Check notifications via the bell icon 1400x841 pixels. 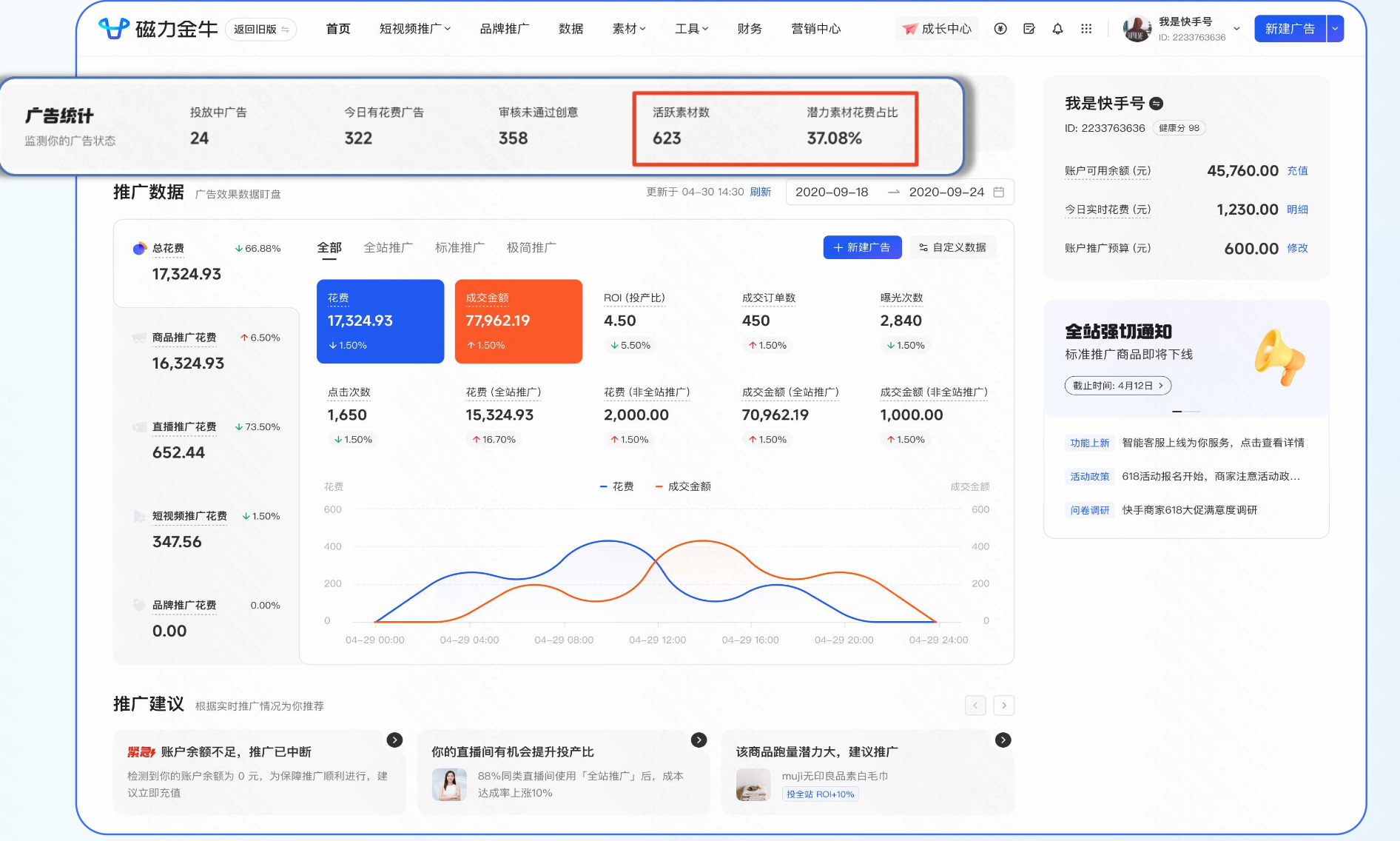click(1057, 29)
